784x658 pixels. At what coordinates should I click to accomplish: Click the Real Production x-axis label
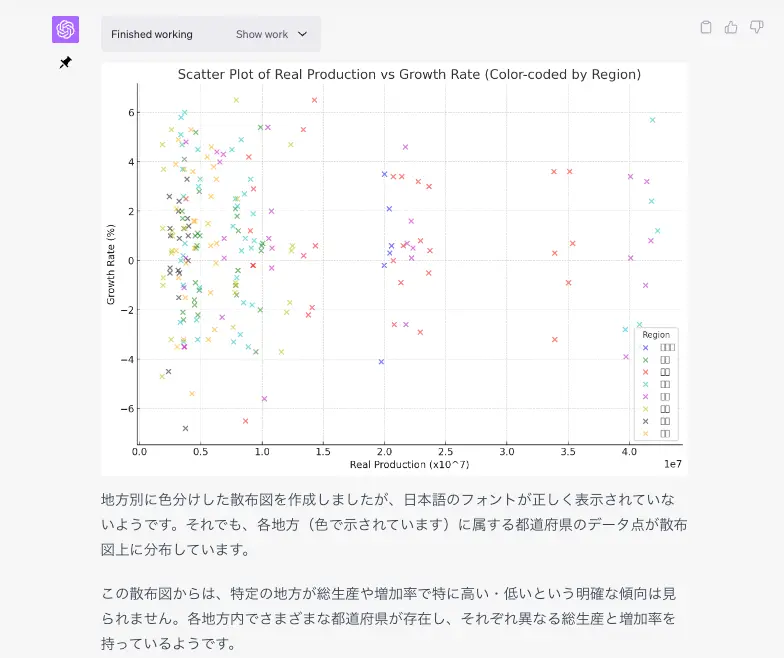[409, 465]
